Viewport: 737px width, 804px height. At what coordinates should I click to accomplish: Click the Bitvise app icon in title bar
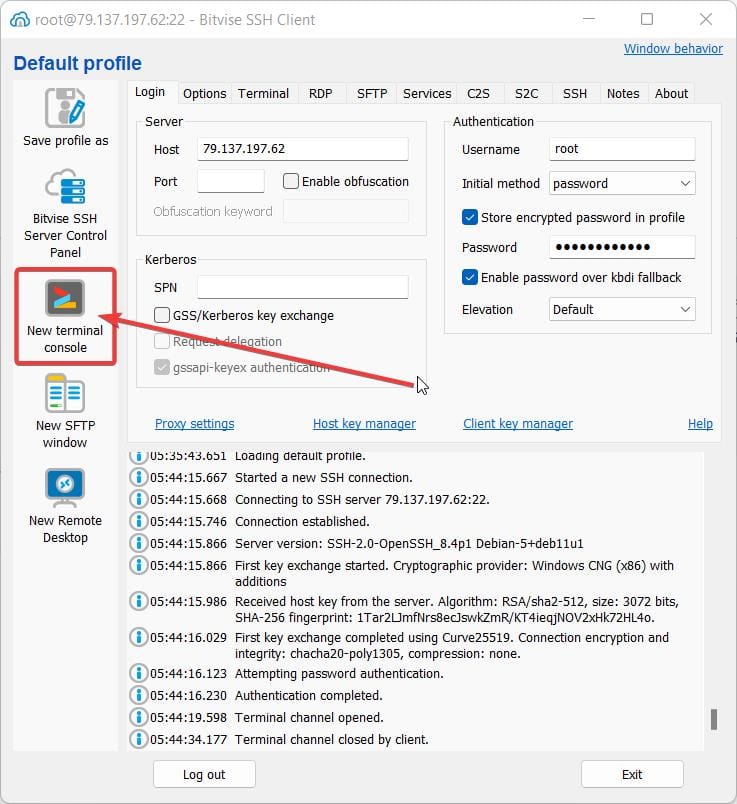(19, 19)
